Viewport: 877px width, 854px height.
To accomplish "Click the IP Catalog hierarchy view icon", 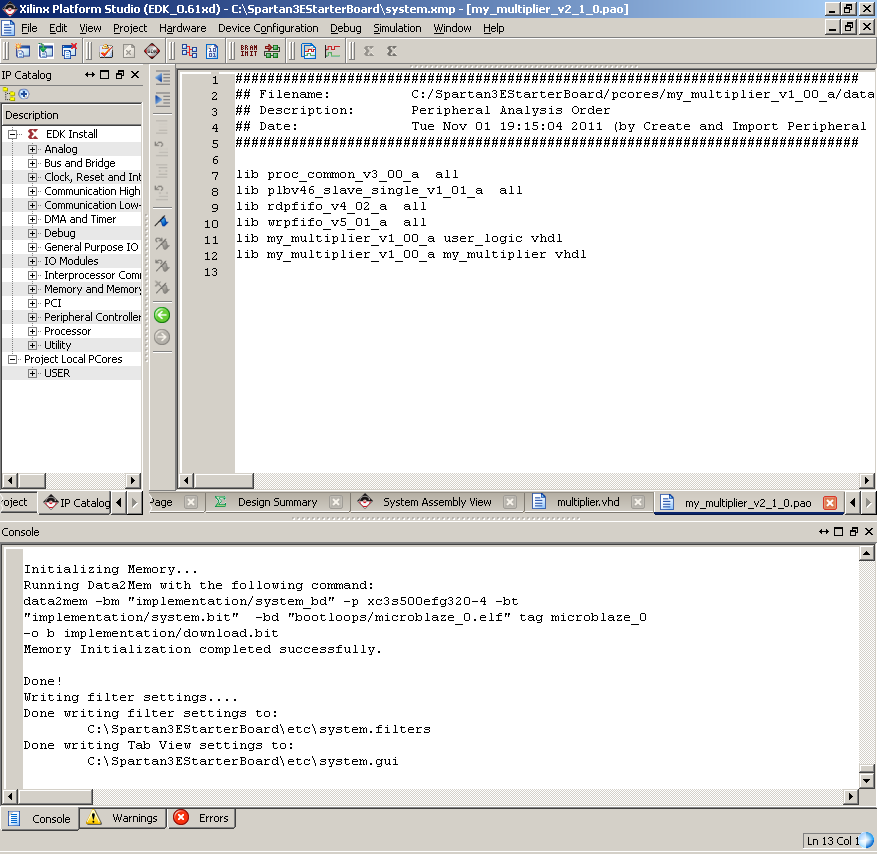I will [9, 95].
